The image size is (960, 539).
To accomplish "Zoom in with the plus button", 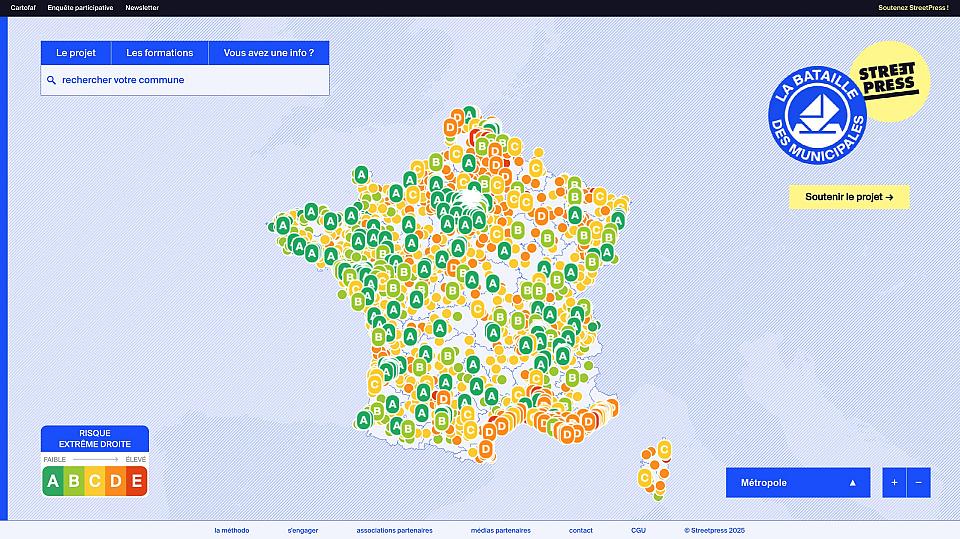I will point(894,483).
